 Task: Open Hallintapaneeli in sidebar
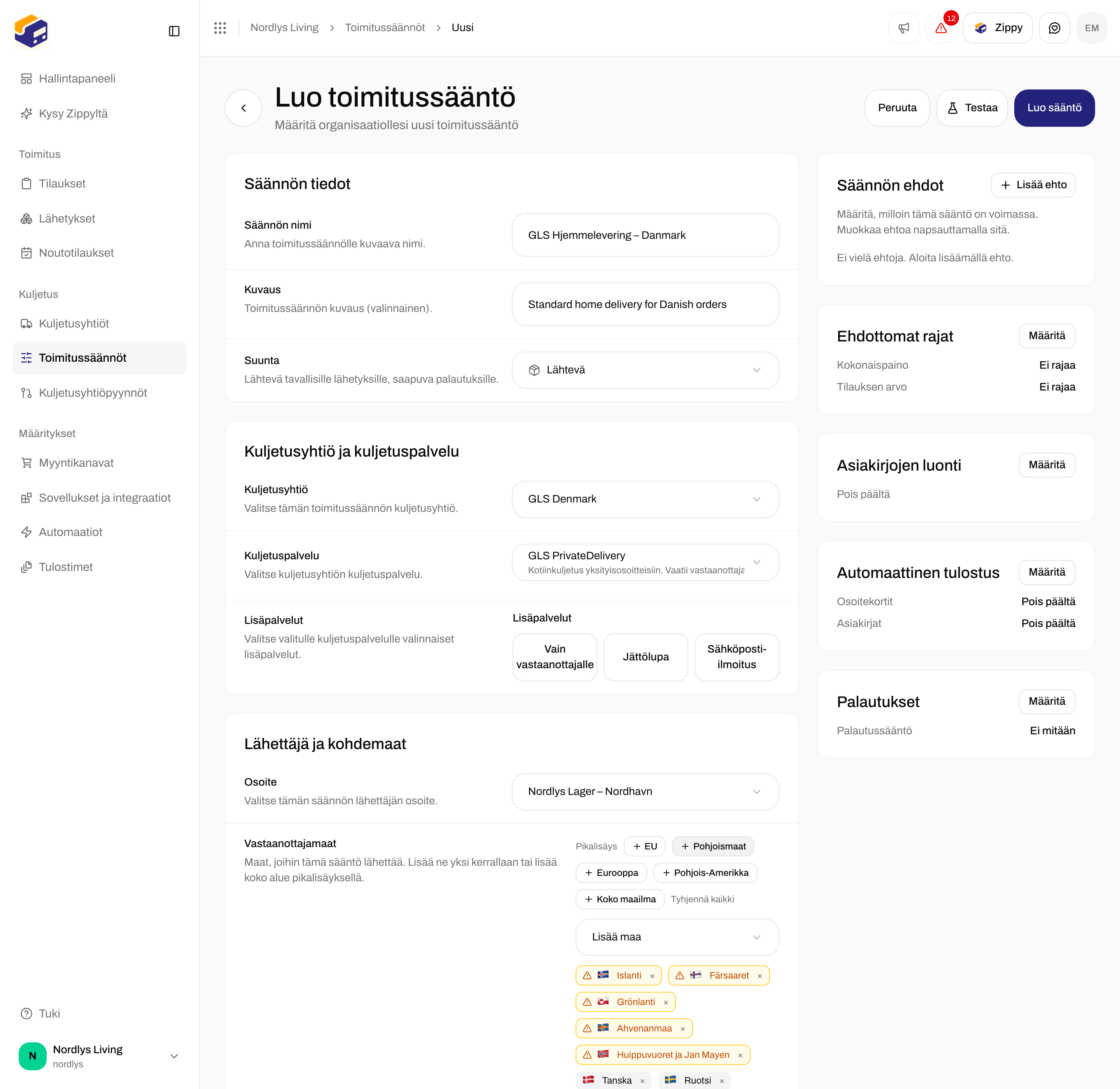(100, 78)
